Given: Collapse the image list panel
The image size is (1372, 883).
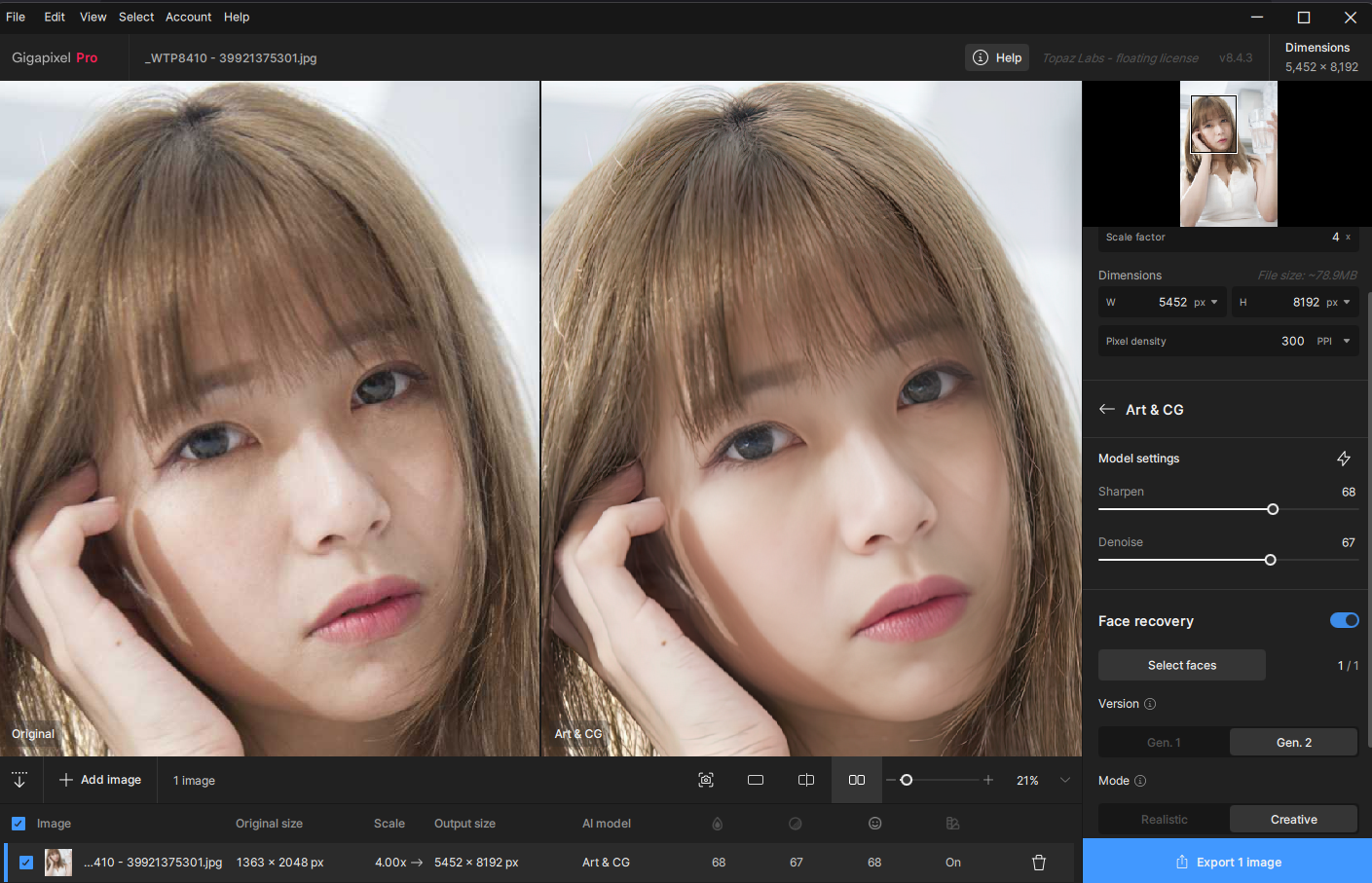Looking at the screenshot, I should (19, 780).
